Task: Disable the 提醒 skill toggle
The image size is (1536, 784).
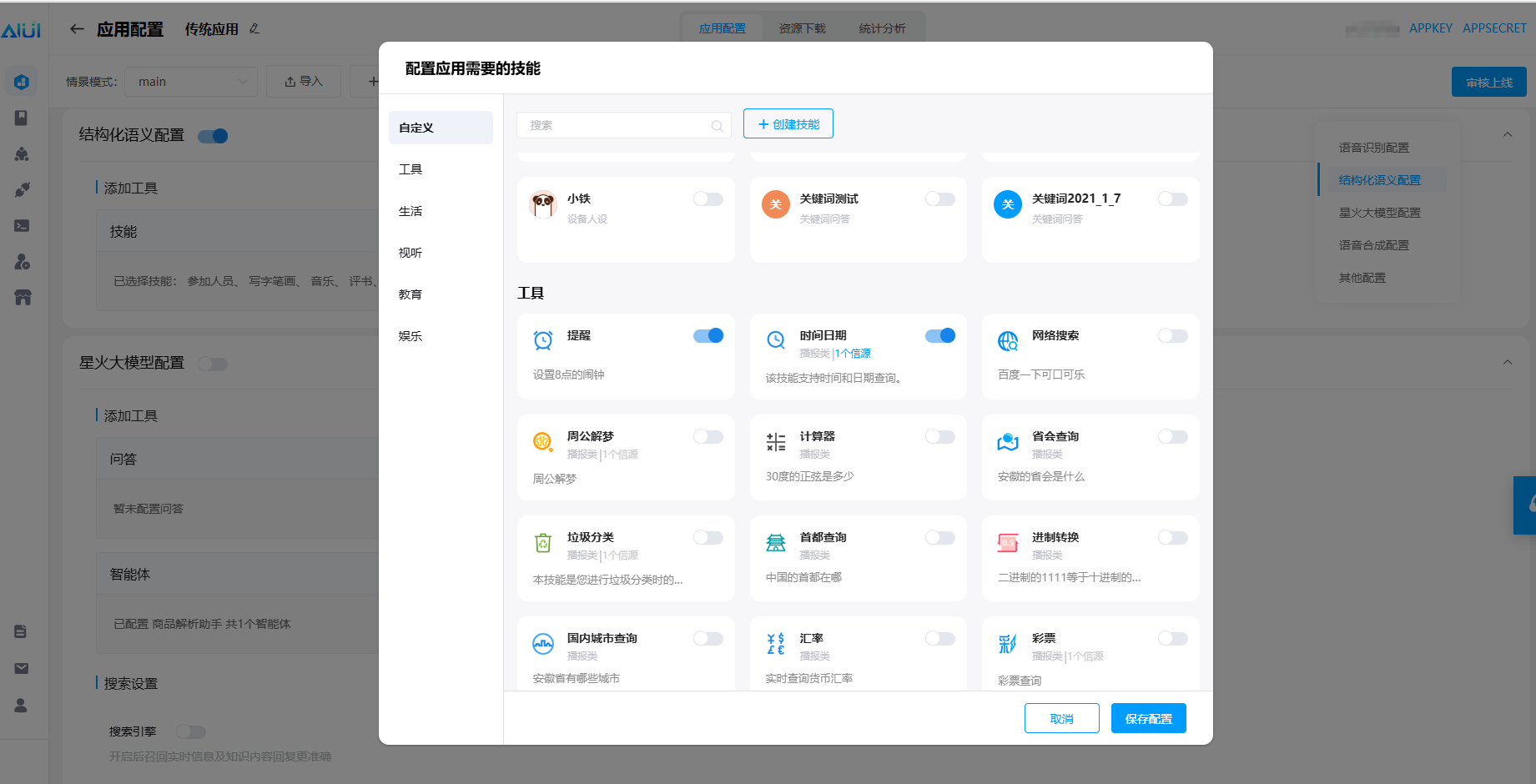Action: pyautogui.click(x=708, y=336)
